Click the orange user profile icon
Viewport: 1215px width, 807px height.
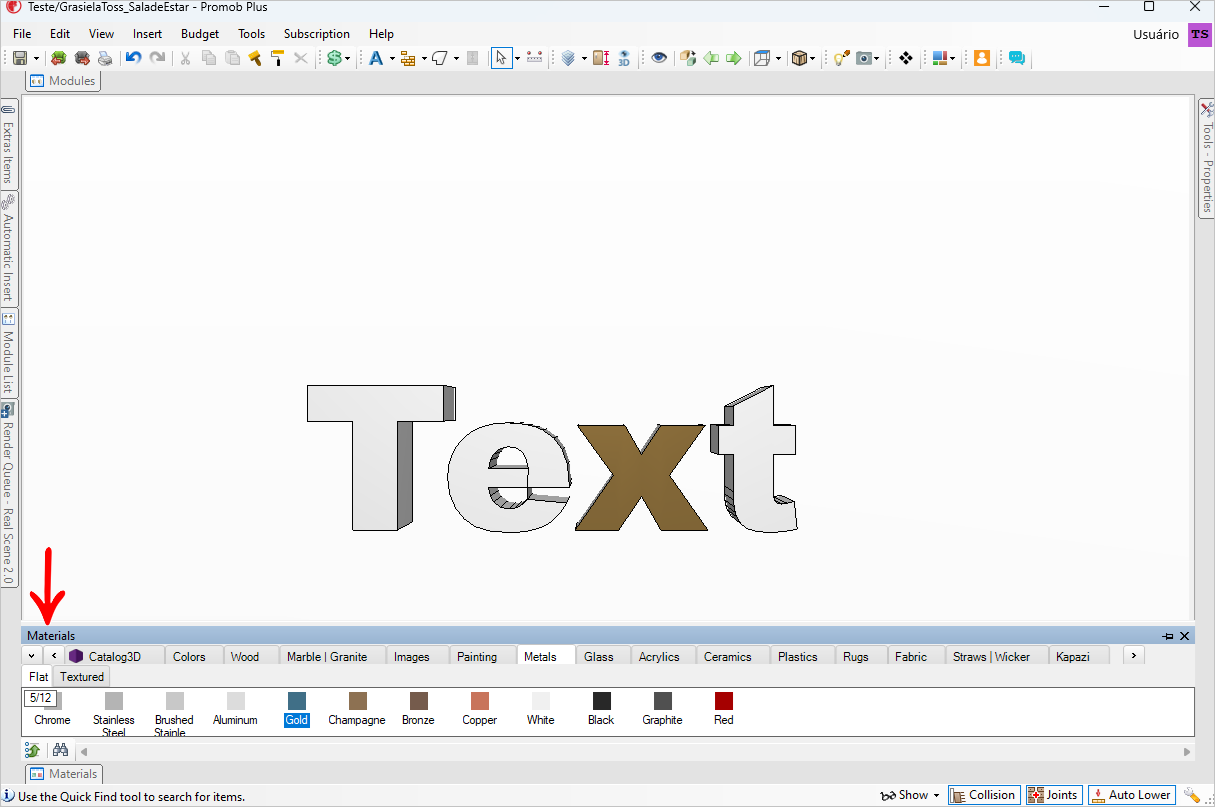coord(982,58)
